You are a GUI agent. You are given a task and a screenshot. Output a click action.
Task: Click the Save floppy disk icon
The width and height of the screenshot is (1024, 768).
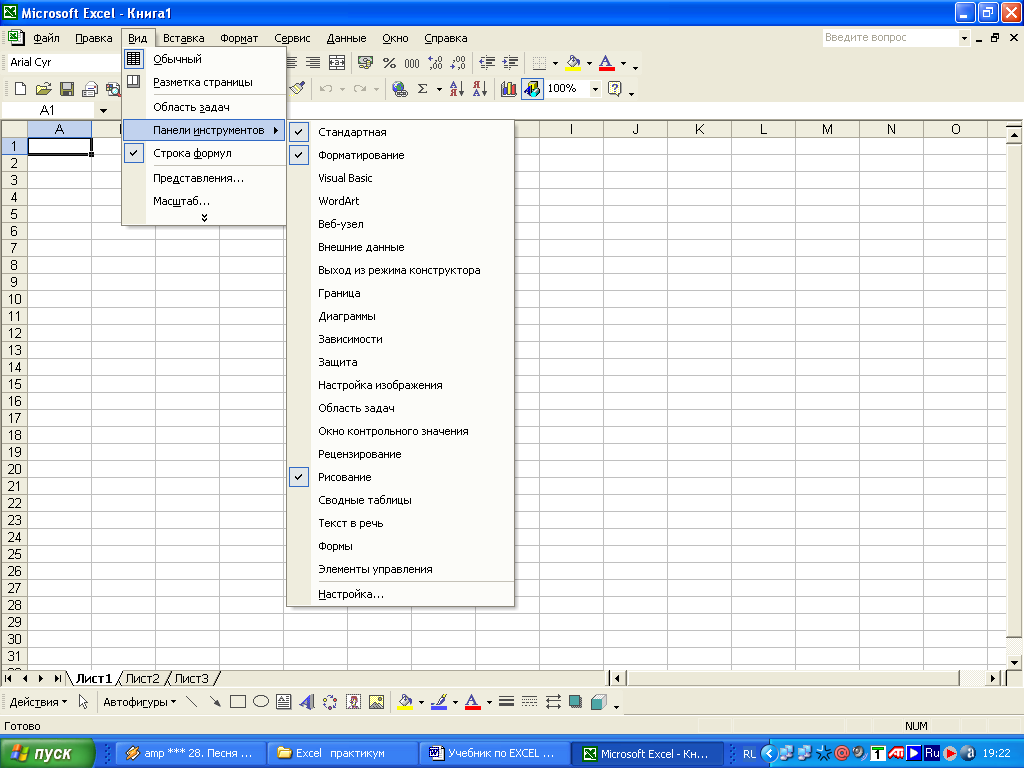[67, 89]
